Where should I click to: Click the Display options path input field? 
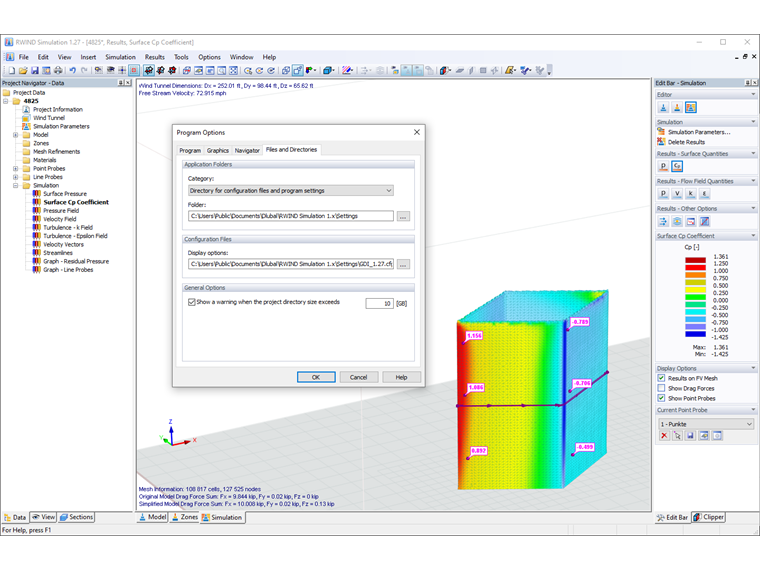tap(291, 264)
